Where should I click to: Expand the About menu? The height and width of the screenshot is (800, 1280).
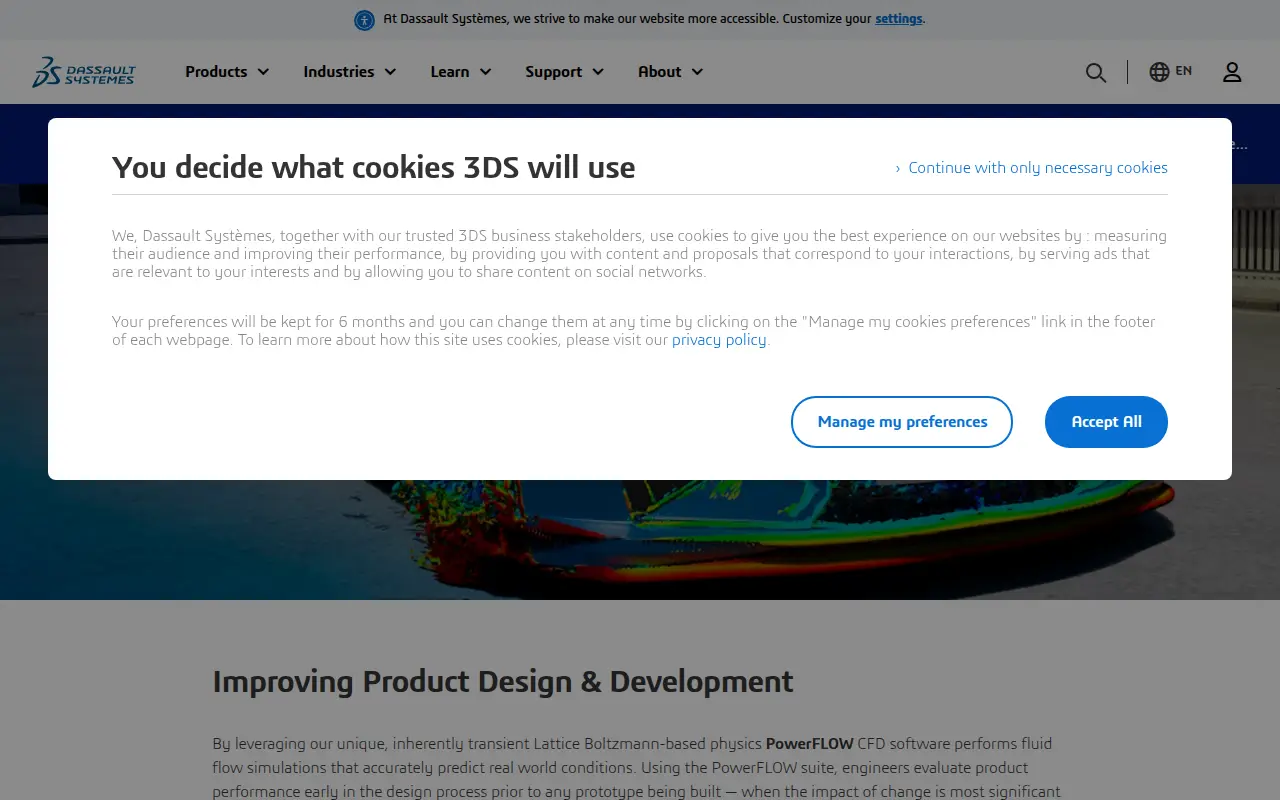[671, 72]
